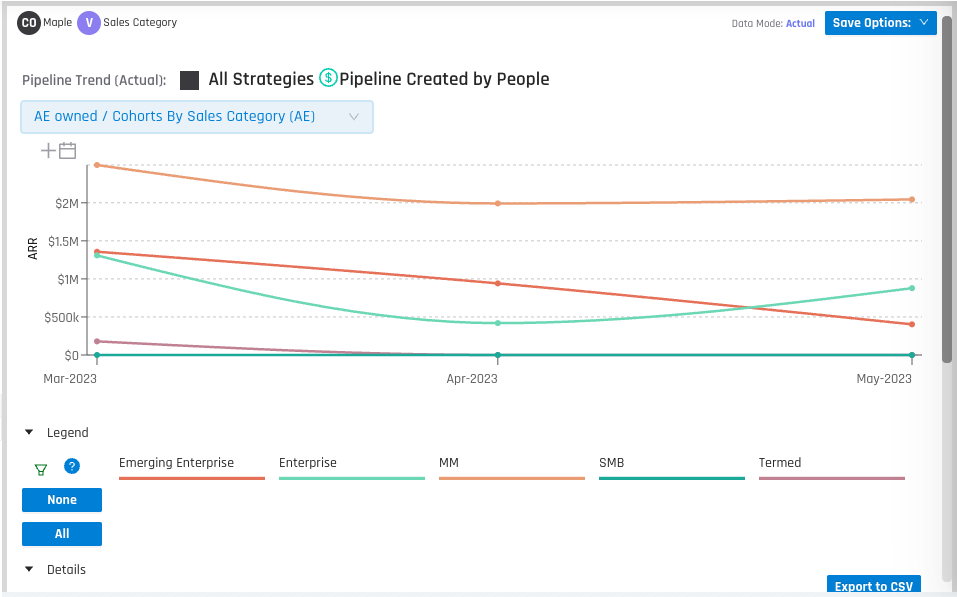Screen dimensions: 957x597
Task: Click the Apr-2023 axis label
Action: click(x=472, y=378)
